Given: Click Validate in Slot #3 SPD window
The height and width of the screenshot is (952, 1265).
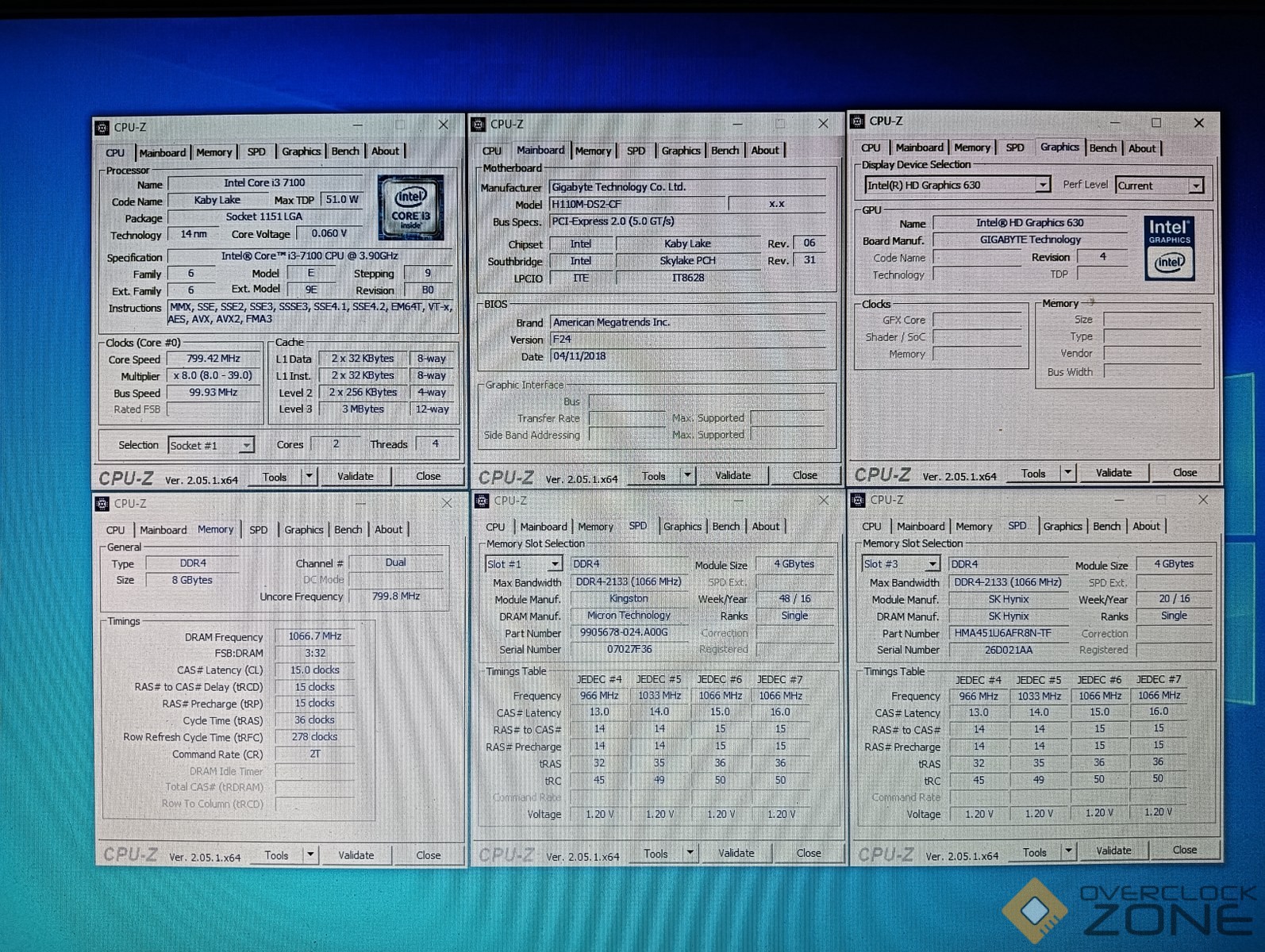Looking at the screenshot, I should (x=1114, y=850).
